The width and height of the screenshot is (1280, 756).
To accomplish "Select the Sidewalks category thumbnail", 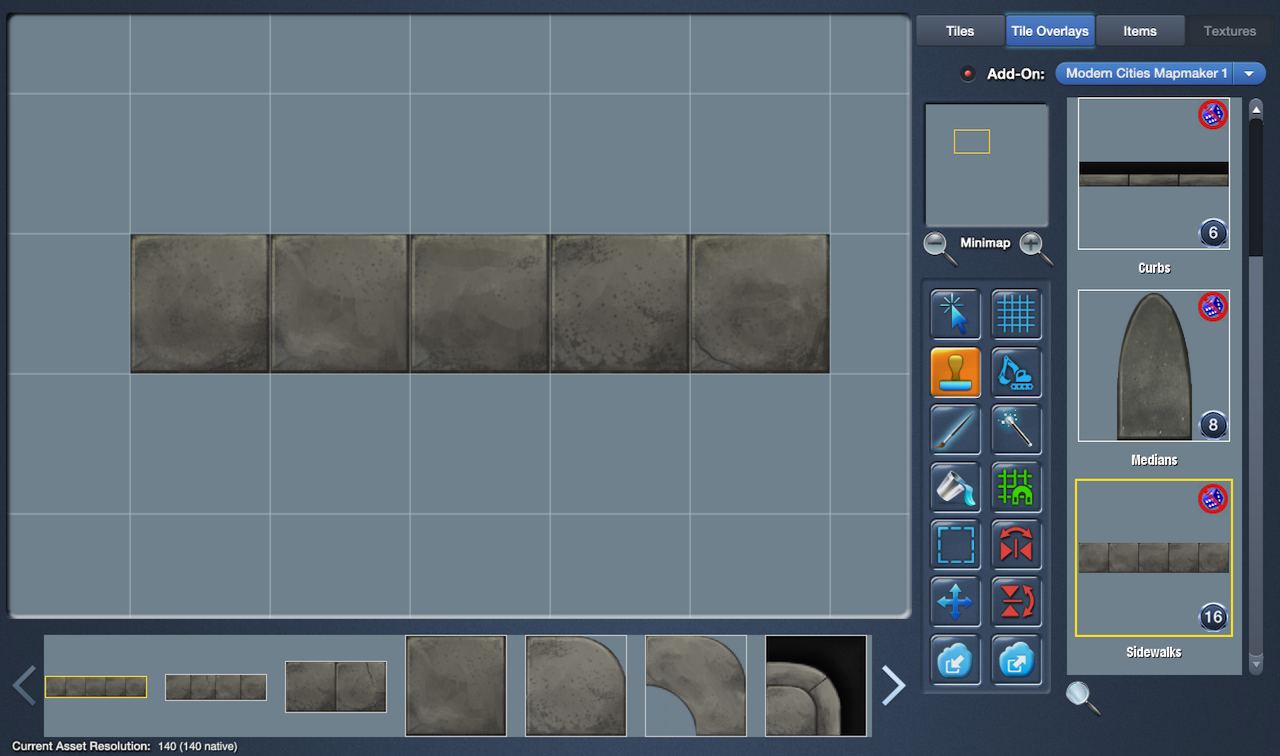I will pyautogui.click(x=1154, y=558).
